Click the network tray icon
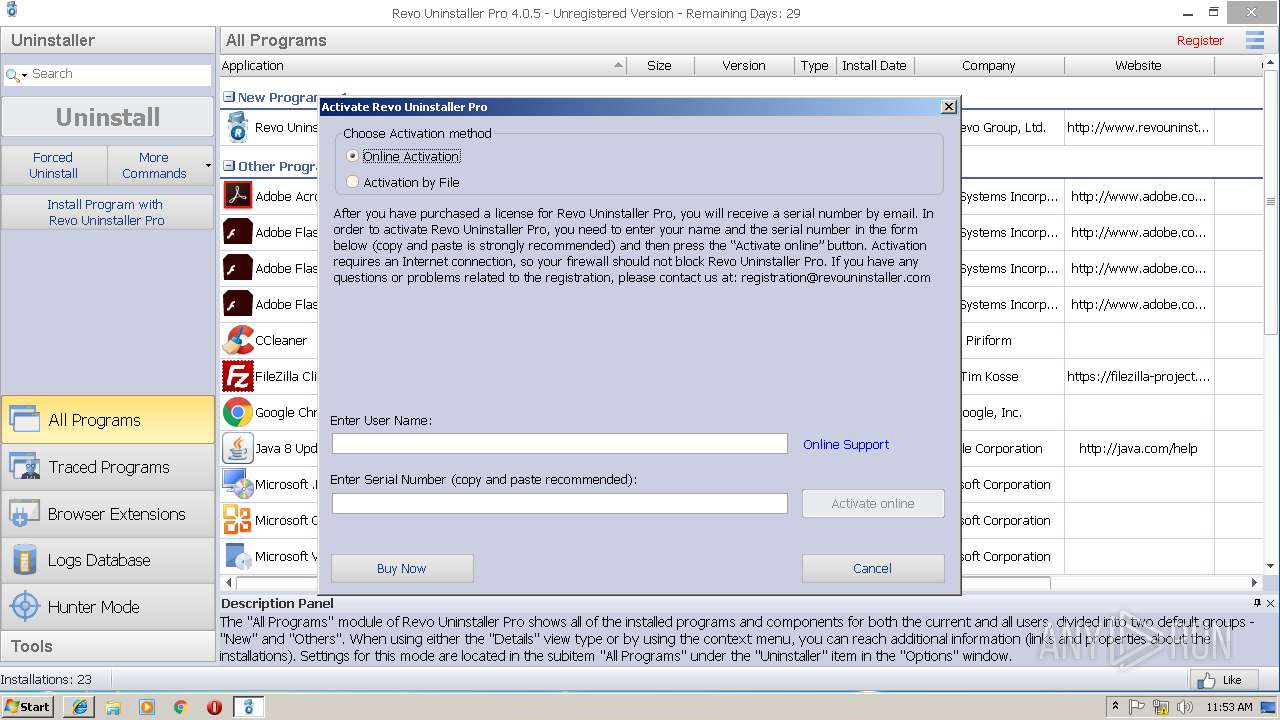The width and height of the screenshot is (1280, 720). [1160, 707]
